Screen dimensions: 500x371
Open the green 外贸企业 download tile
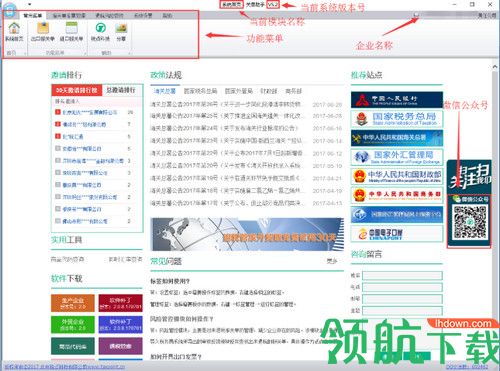[73, 324]
